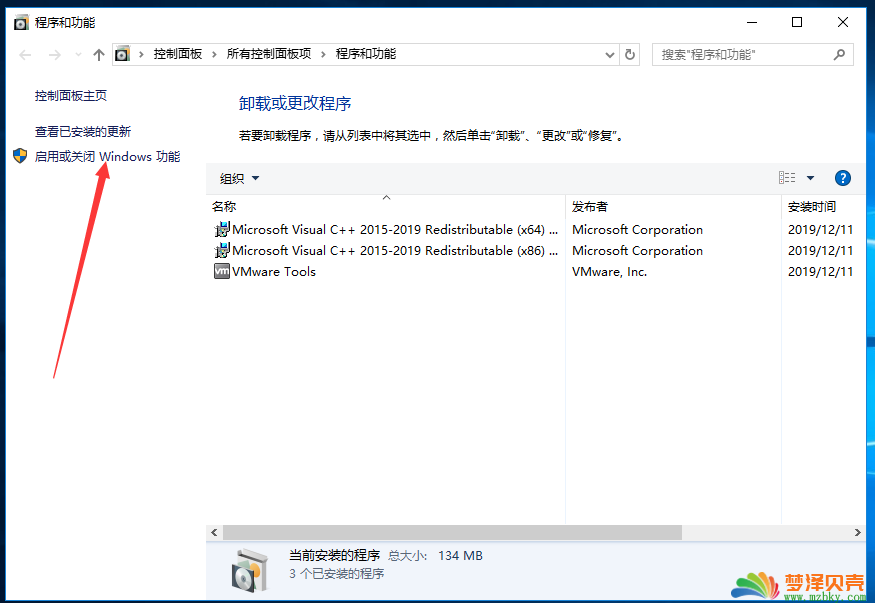Close the 程序和功能 window
The image size is (875, 603).
(x=843, y=22)
